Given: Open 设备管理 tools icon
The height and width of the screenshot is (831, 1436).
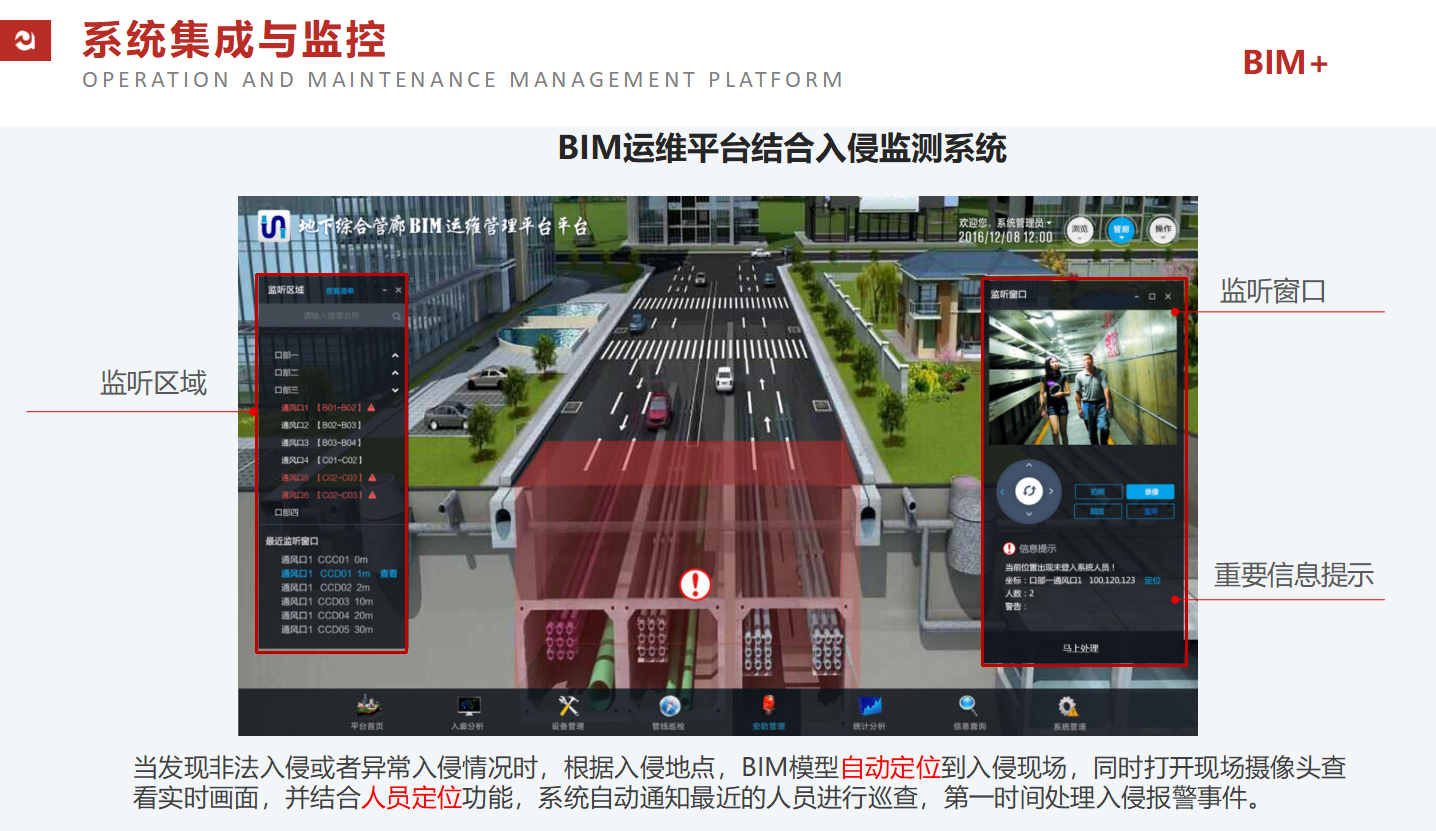Looking at the screenshot, I should (568, 708).
